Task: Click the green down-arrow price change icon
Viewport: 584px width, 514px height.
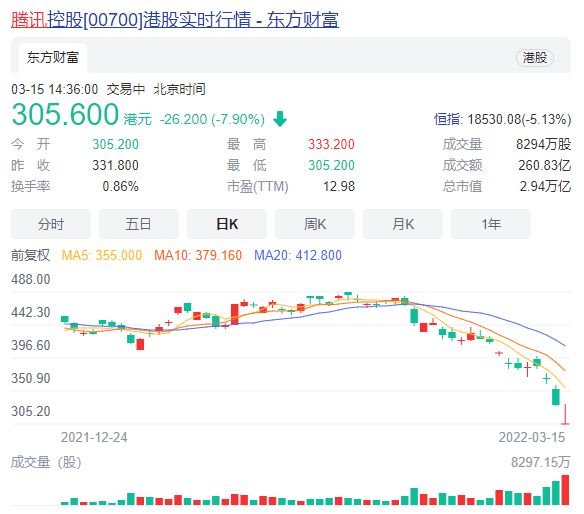Action: (x=280, y=119)
